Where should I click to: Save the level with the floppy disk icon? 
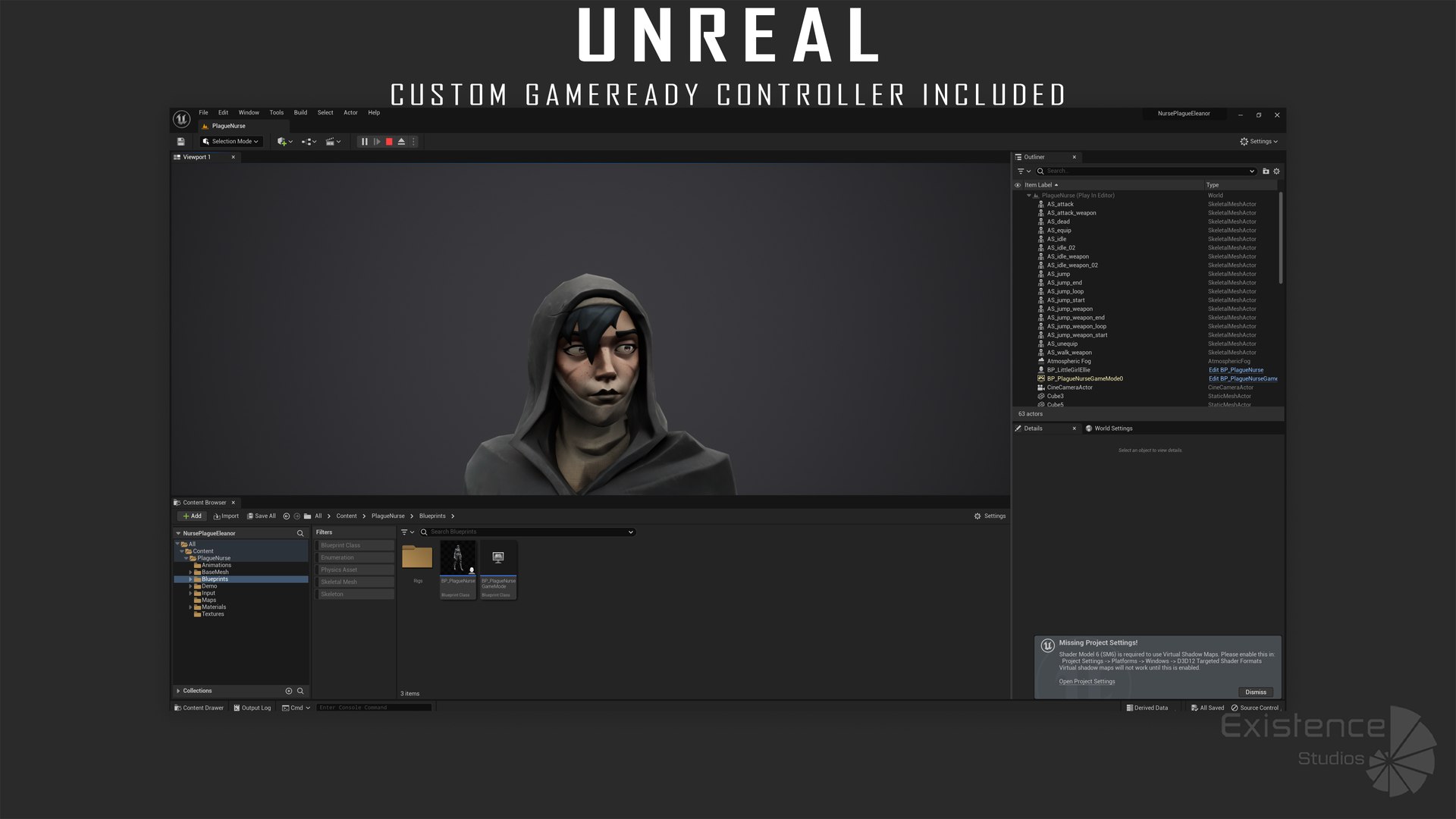tap(180, 142)
